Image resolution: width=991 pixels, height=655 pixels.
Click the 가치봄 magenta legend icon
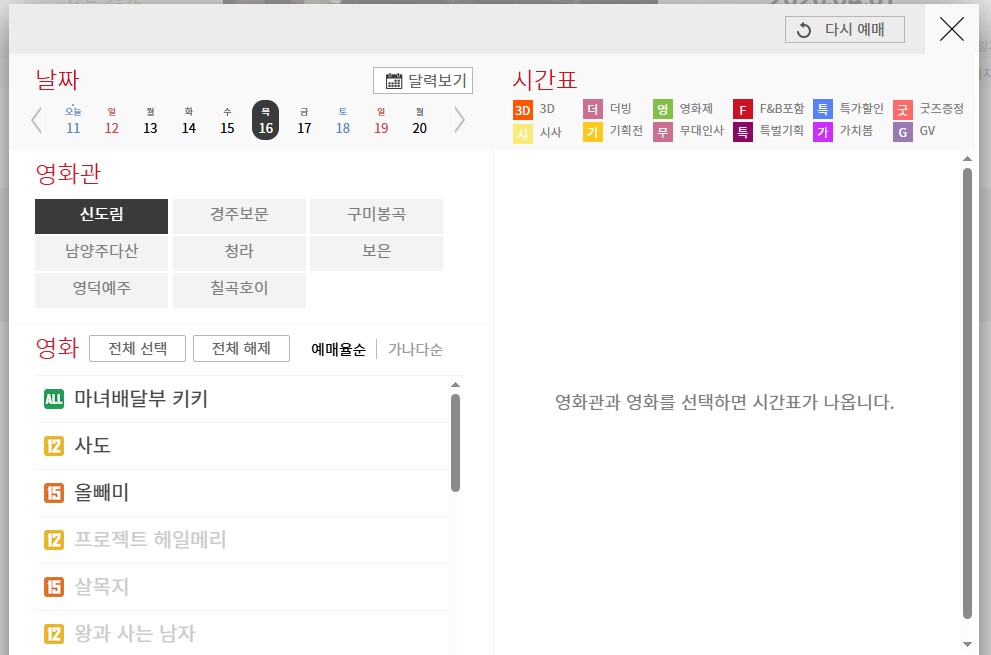[822, 132]
